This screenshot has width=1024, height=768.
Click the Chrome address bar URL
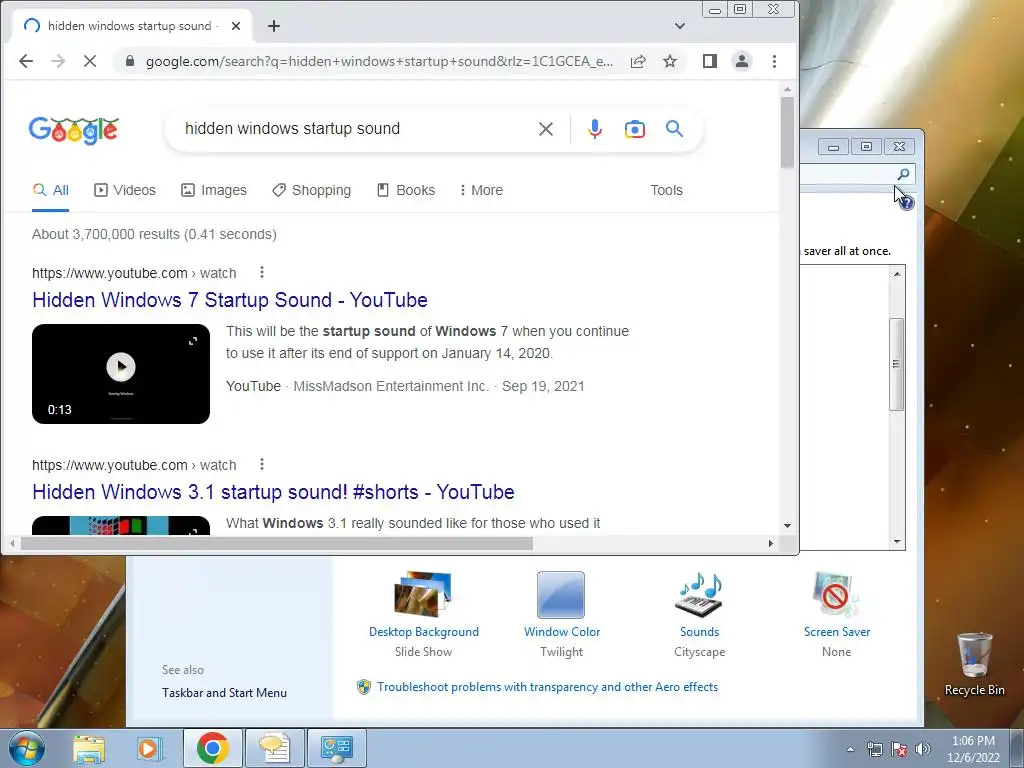pyautogui.click(x=379, y=61)
